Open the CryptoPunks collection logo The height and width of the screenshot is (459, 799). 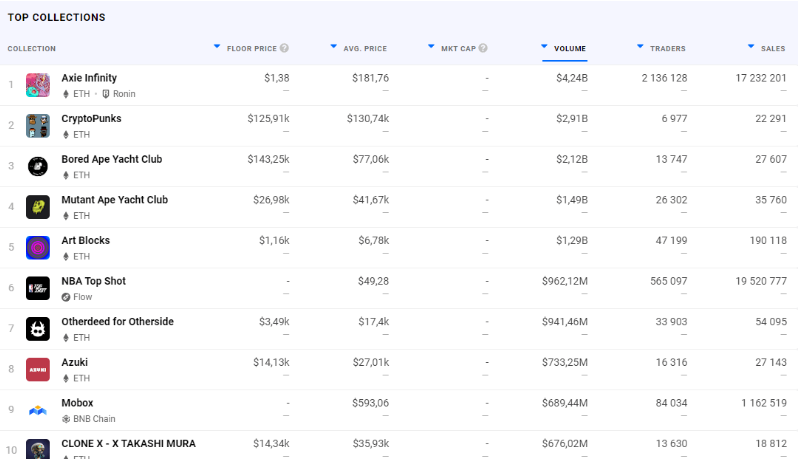(x=38, y=126)
